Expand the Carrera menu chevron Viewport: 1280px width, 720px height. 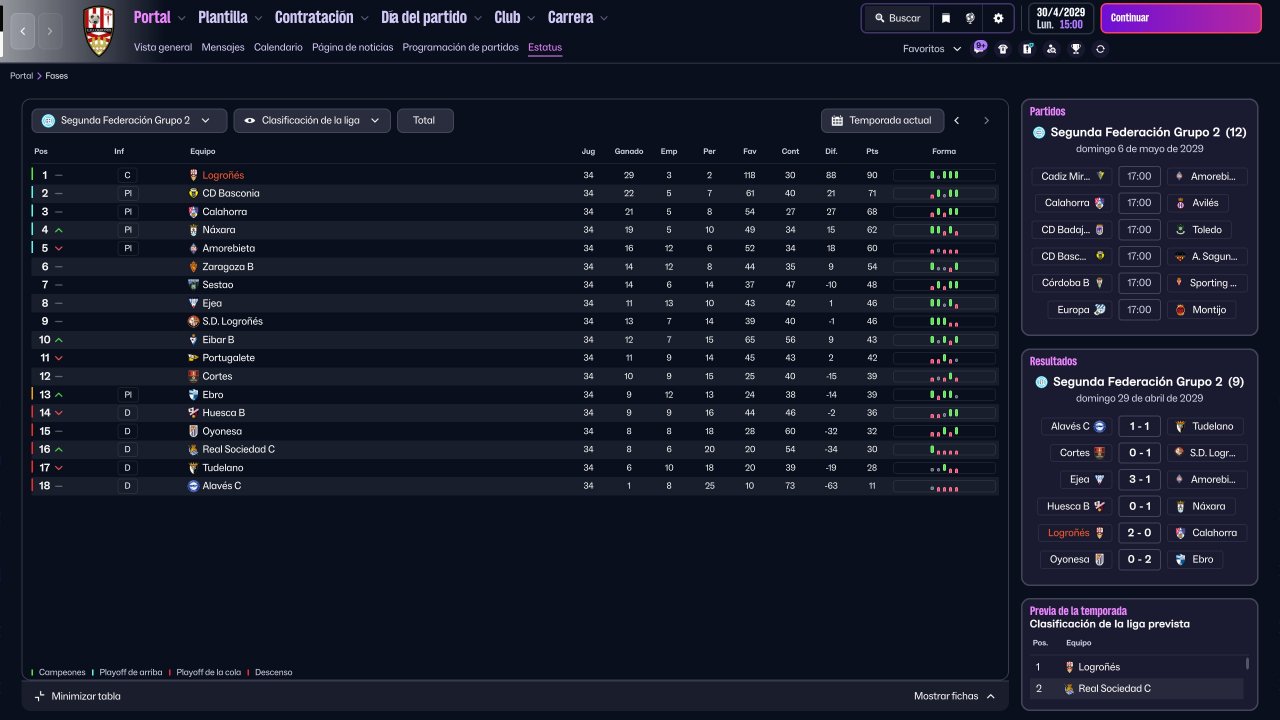pos(604,18)
